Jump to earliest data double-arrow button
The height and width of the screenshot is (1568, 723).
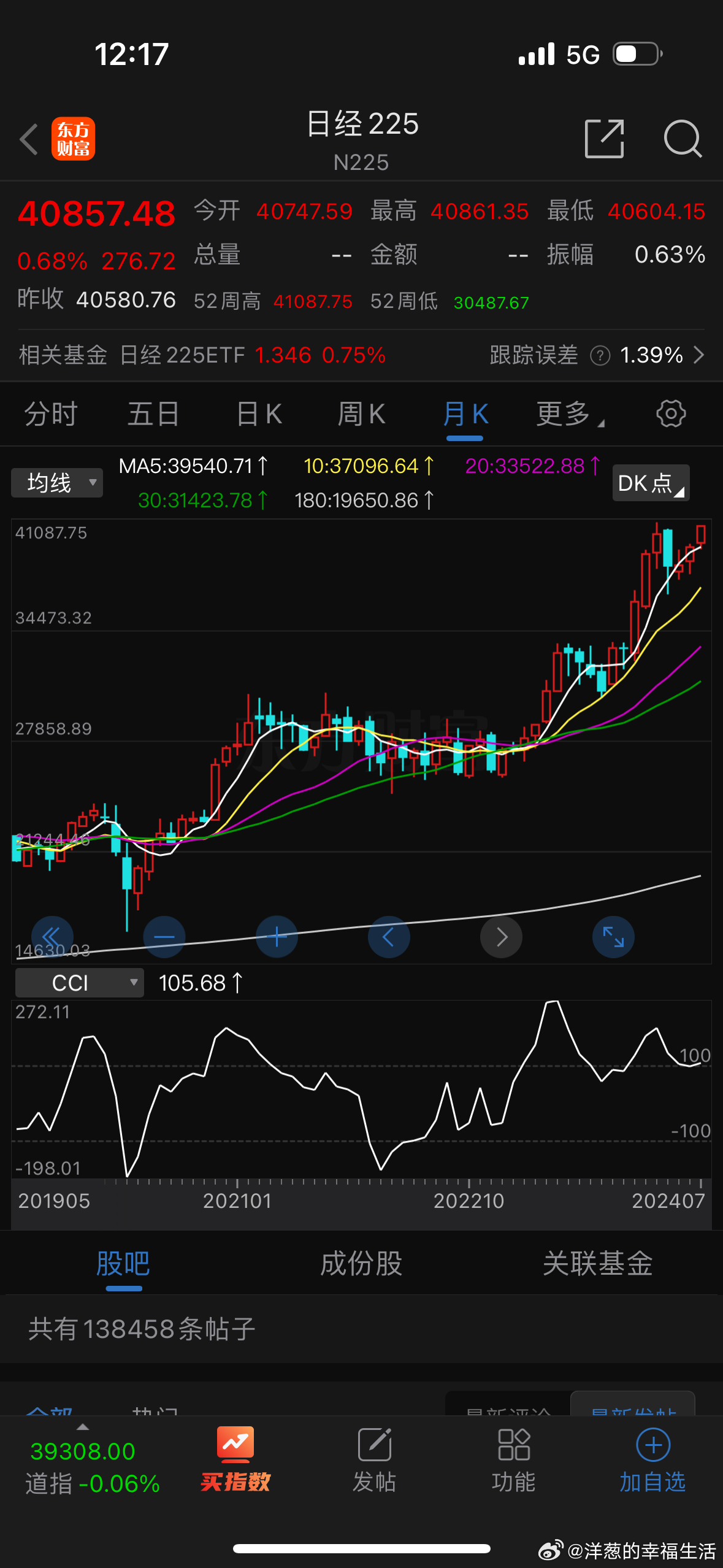(52, 937)
